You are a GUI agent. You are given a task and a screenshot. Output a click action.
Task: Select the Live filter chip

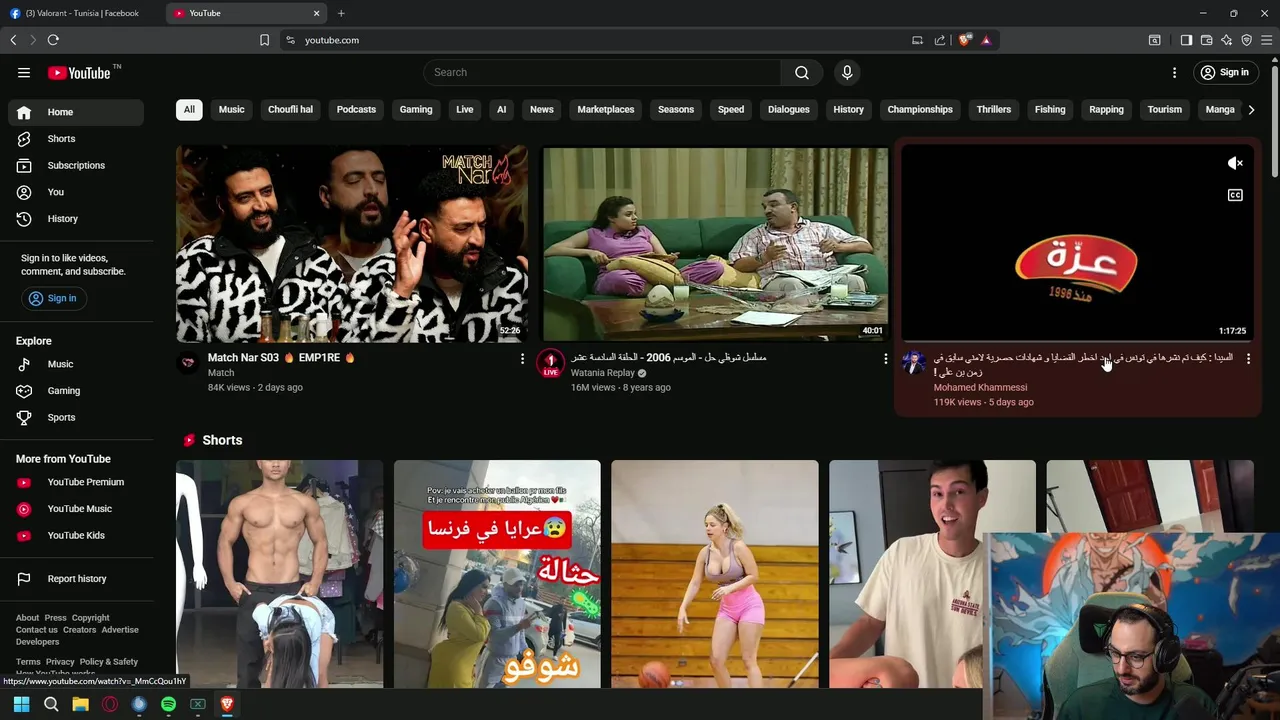click(x=465, y=109)
